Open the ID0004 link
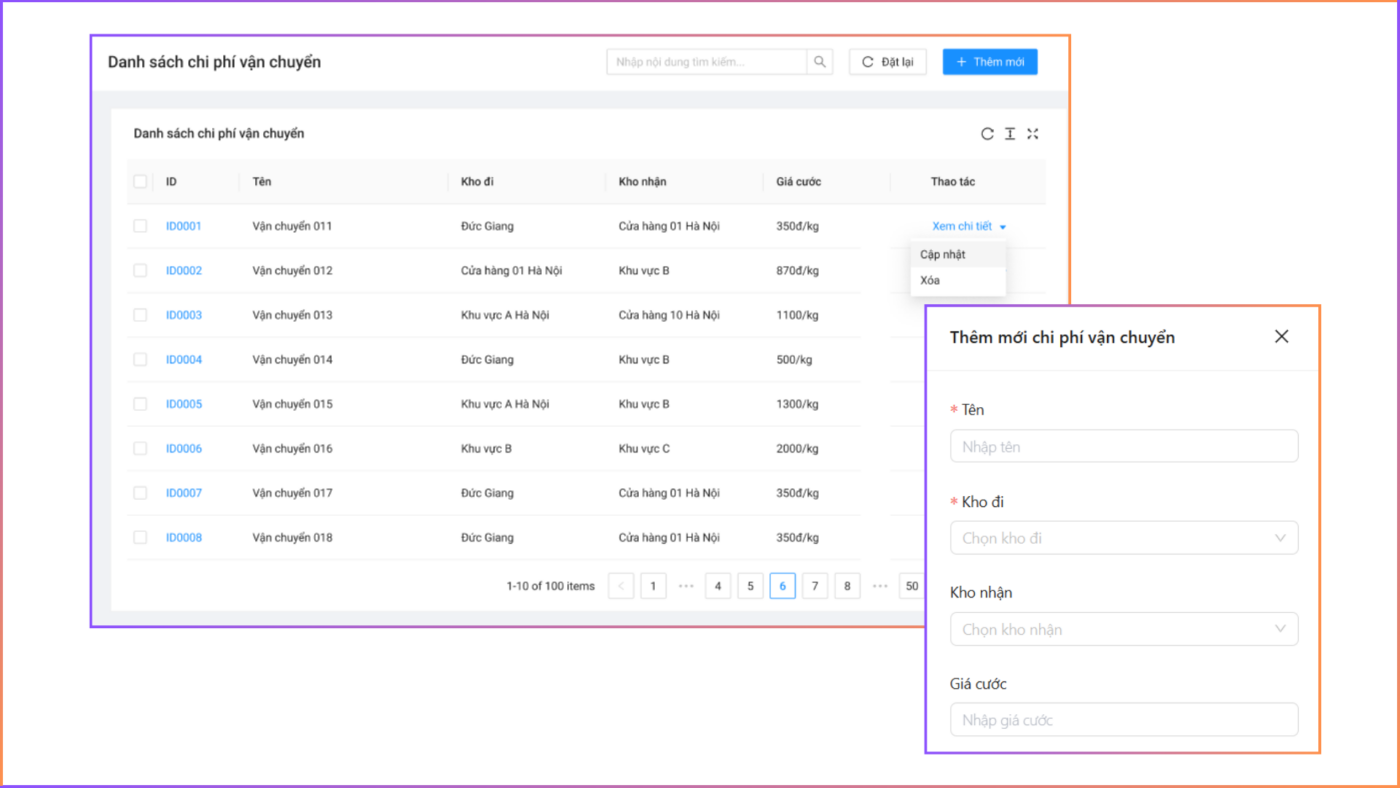 184,360
